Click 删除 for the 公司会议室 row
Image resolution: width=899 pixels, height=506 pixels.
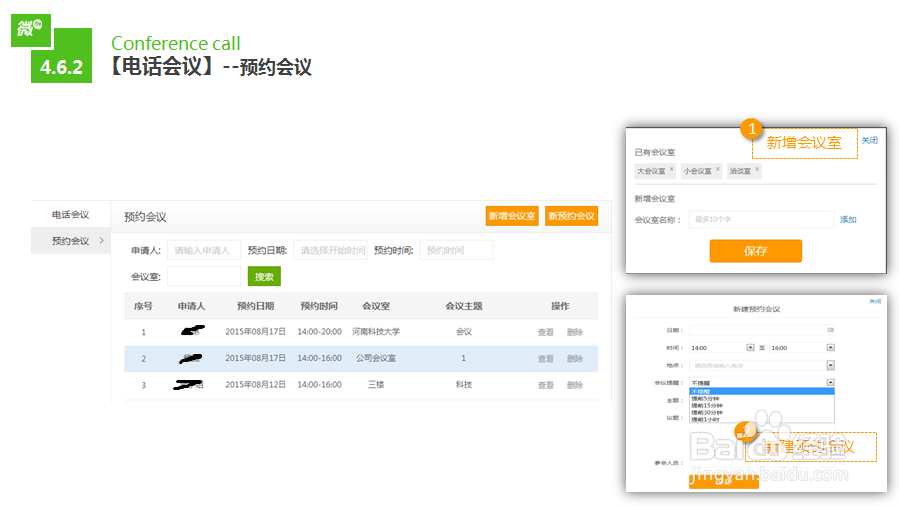[x=574, y=359]
